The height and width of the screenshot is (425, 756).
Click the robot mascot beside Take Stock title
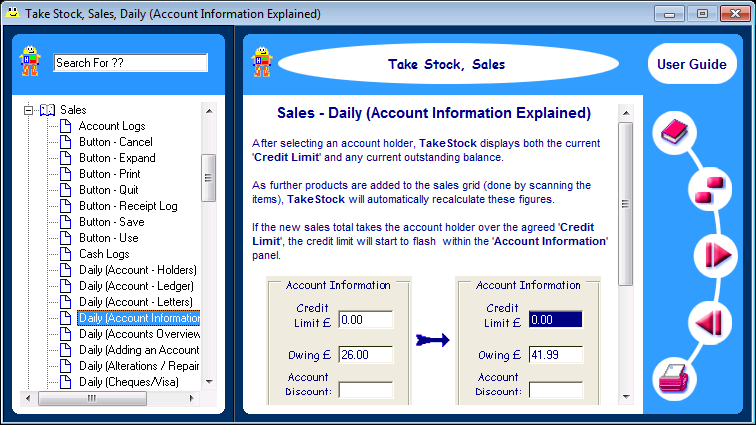pos(262,62)
